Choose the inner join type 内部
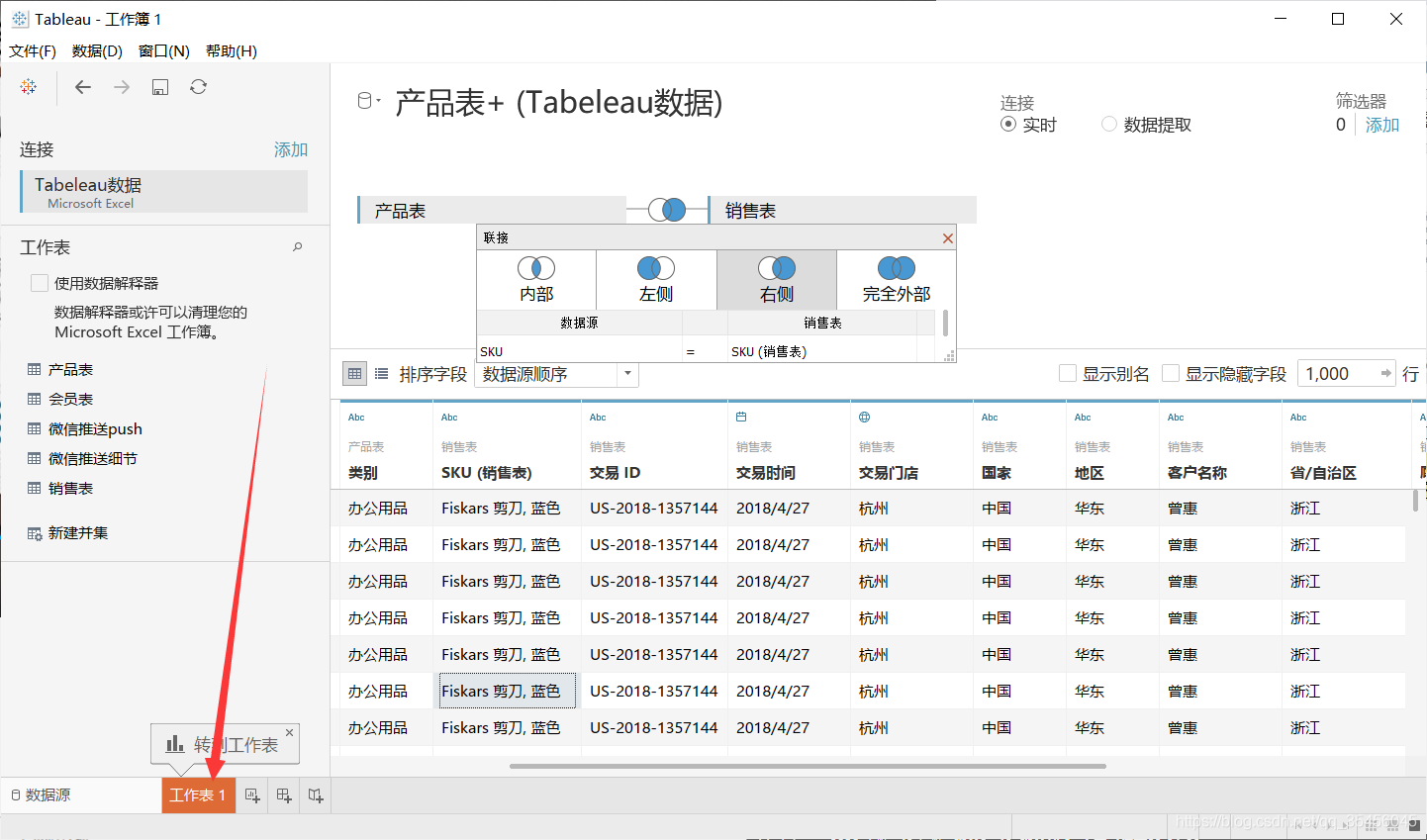1427x840 pixels. [x=536, y=280]
